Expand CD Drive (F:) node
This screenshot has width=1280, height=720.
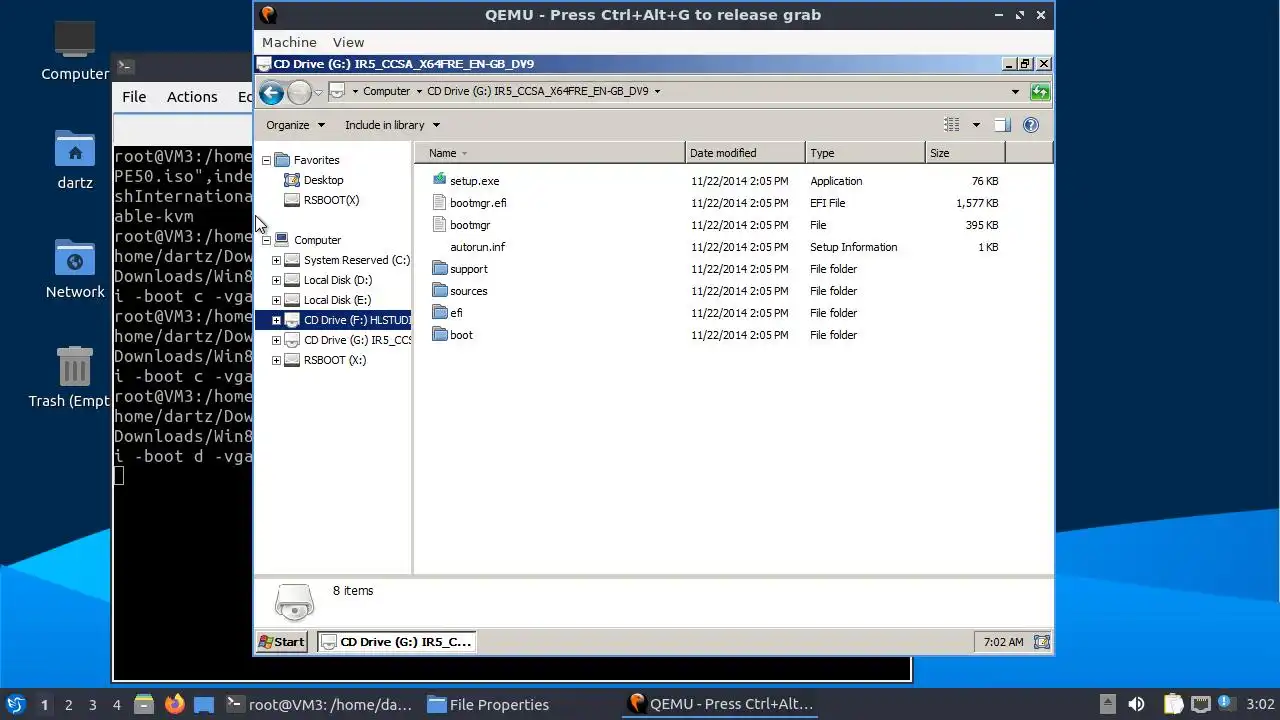[276, 320]
